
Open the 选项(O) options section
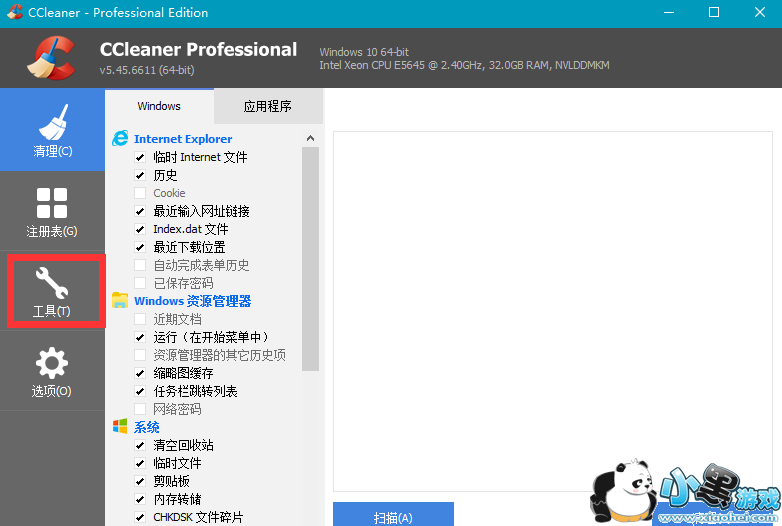(x=52, y=371)
